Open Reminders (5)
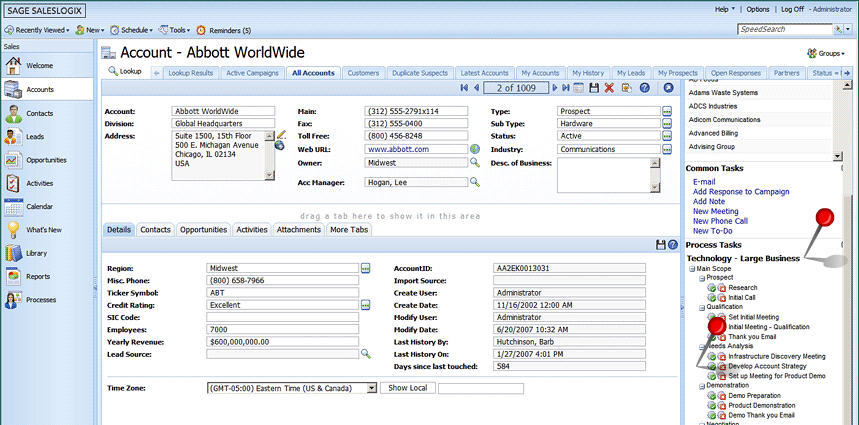 (224, 30)
